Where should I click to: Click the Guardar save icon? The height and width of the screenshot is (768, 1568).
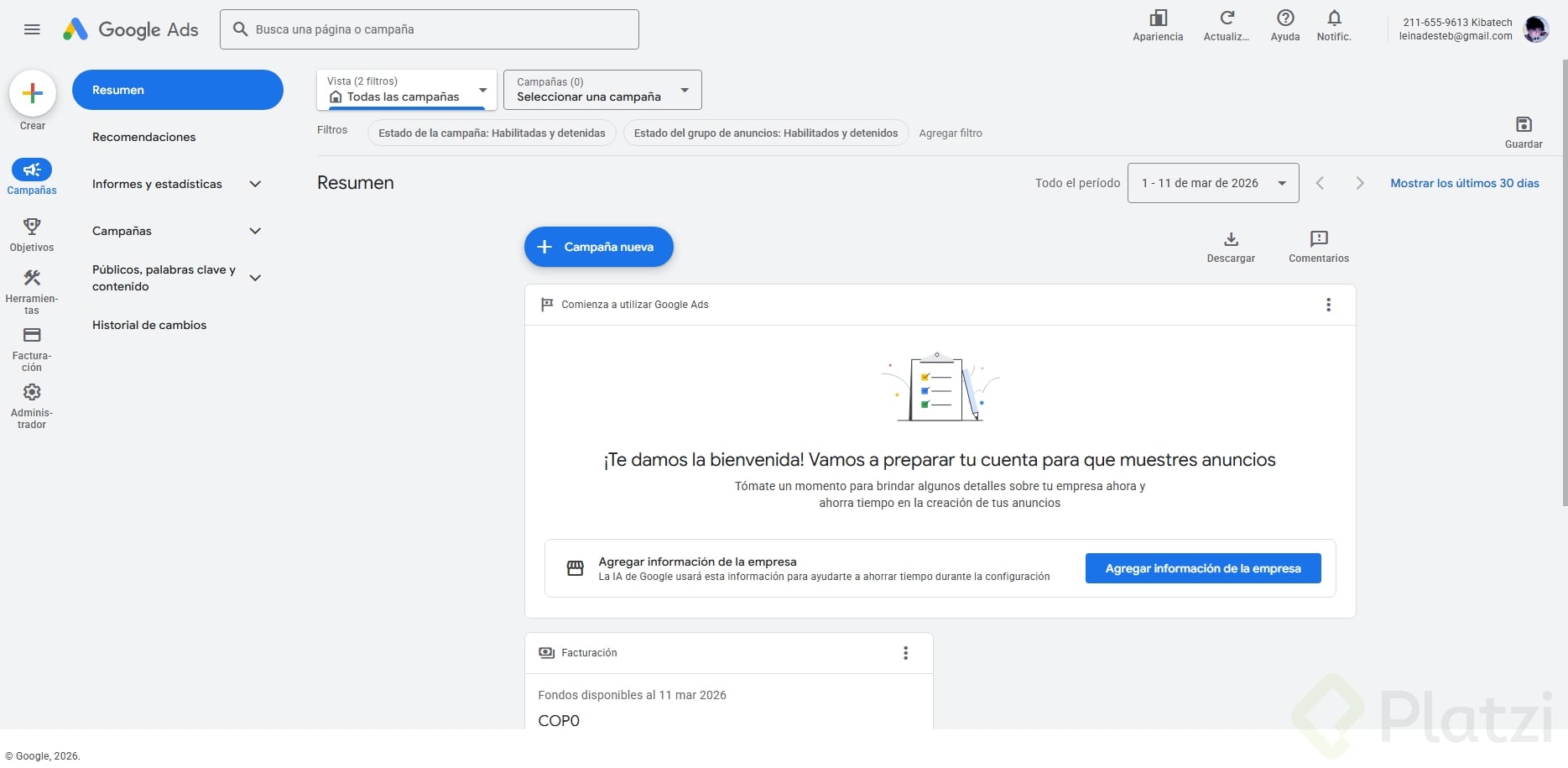(1524, 124)
